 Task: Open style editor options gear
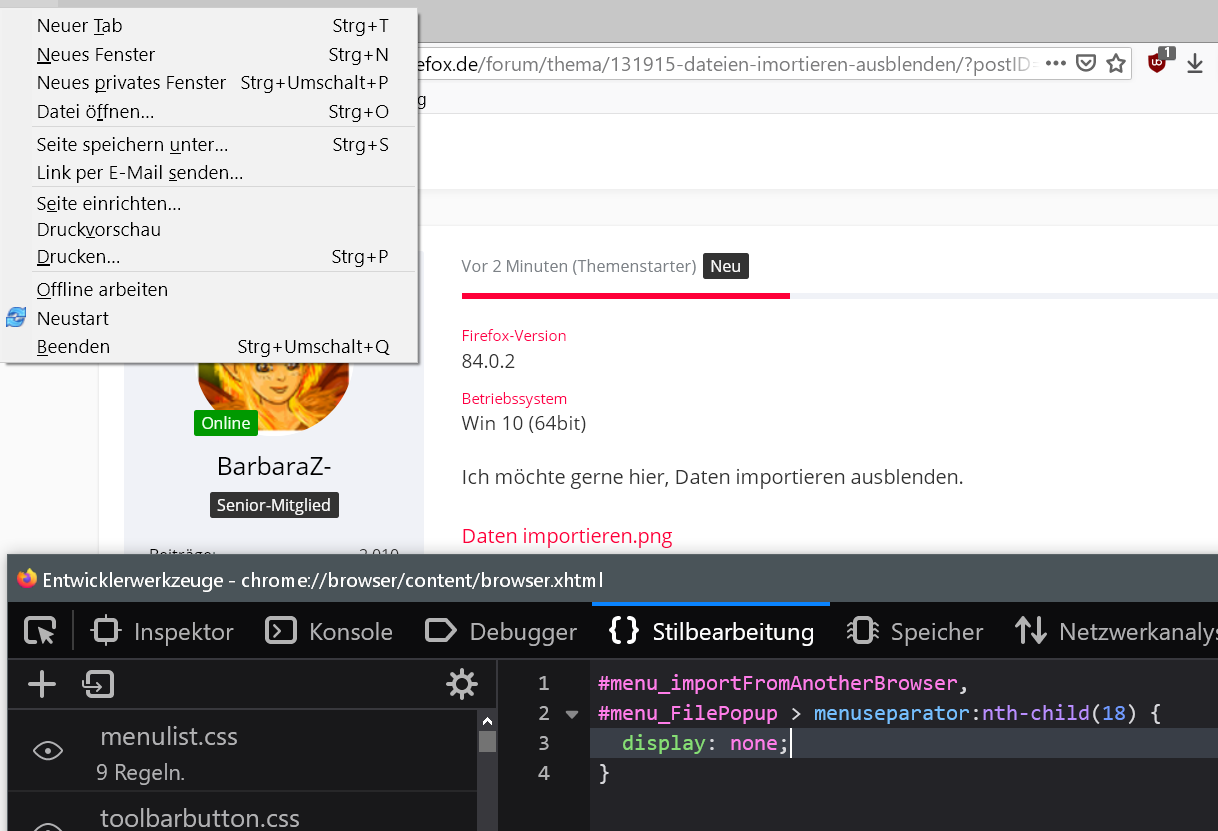click(461, 685)
